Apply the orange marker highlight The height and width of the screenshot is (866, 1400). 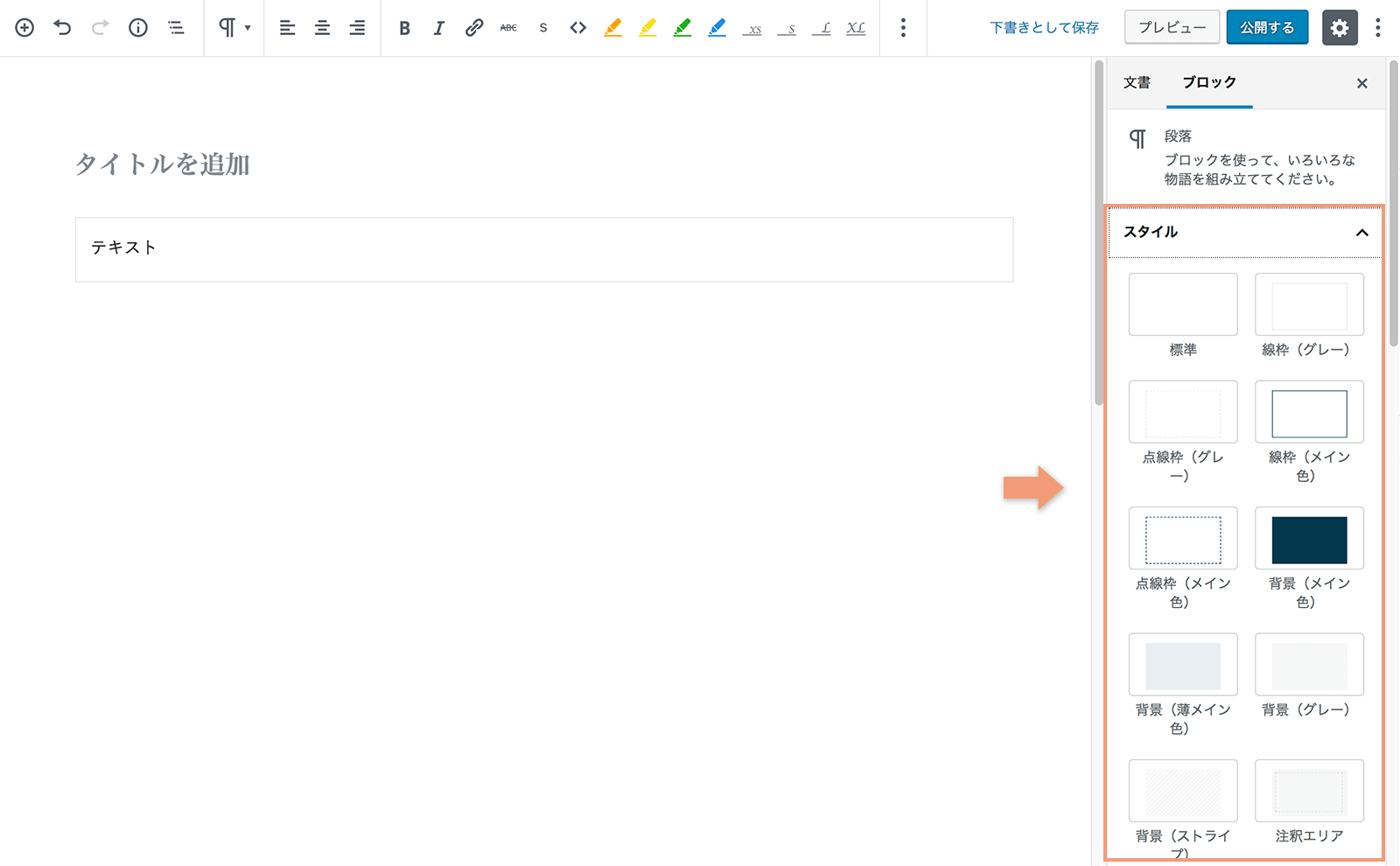[x=612, y=28]
